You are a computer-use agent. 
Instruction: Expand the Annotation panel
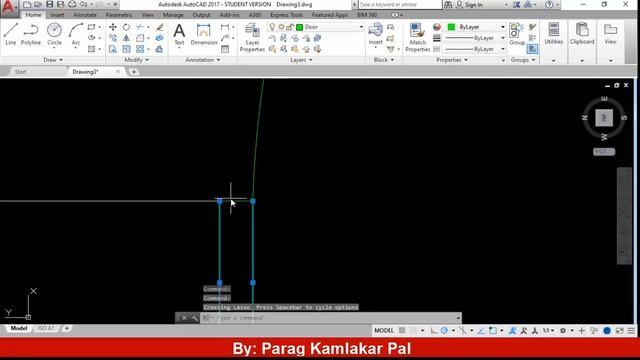pos(202,60)
